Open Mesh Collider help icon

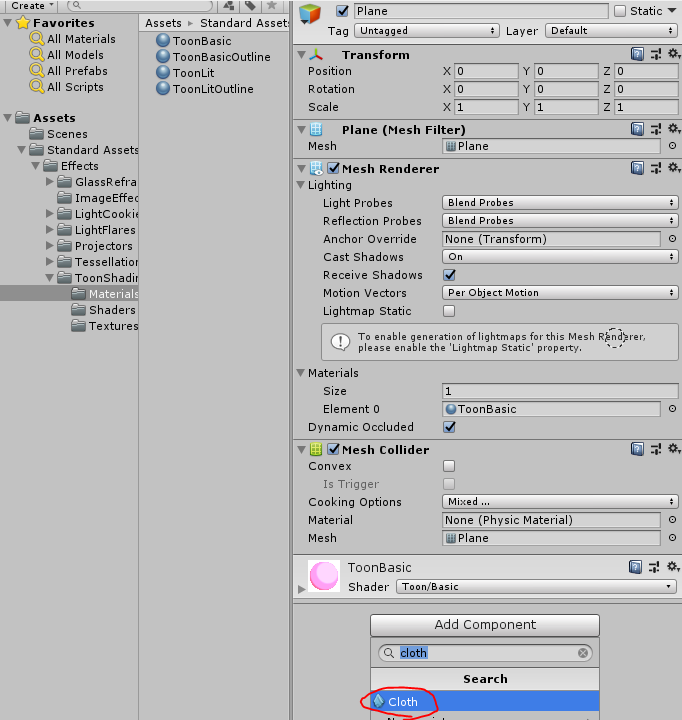coord(637,449)
